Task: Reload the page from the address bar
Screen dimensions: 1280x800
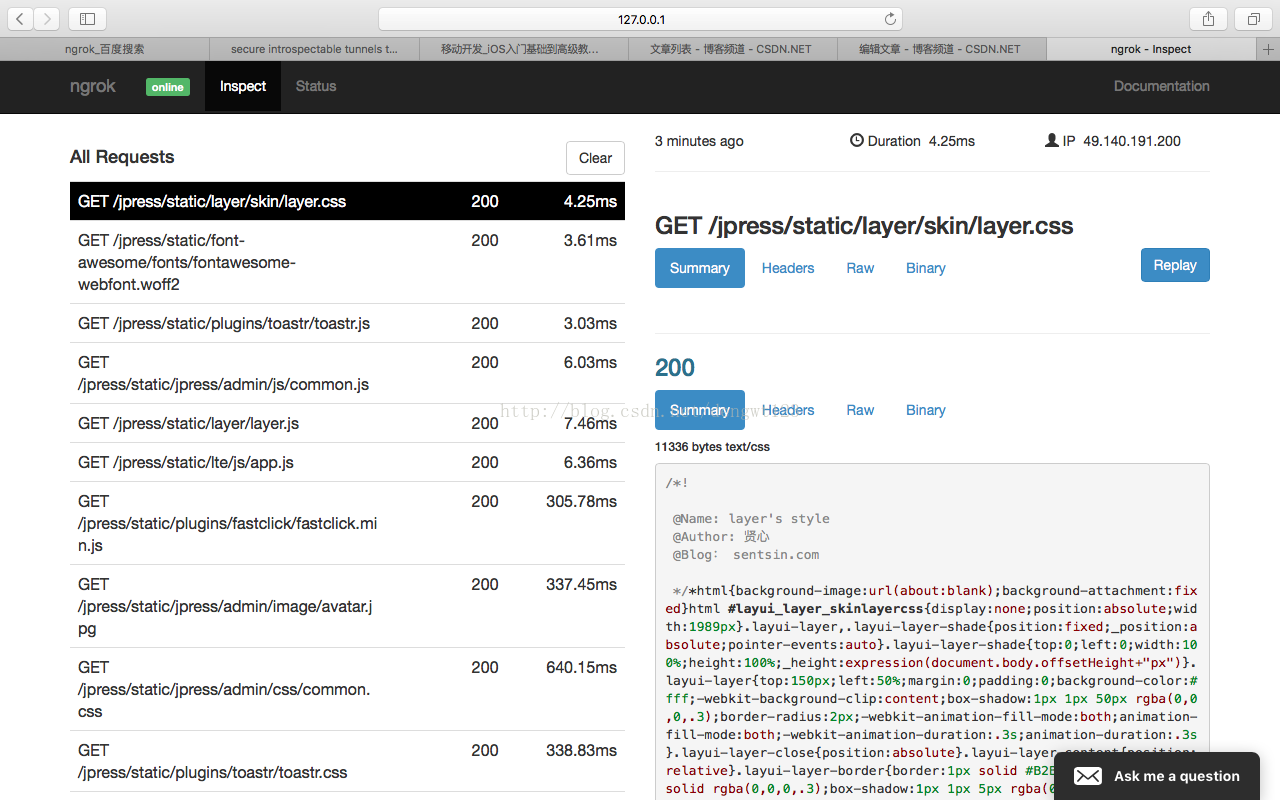Action: pos(890,19)
